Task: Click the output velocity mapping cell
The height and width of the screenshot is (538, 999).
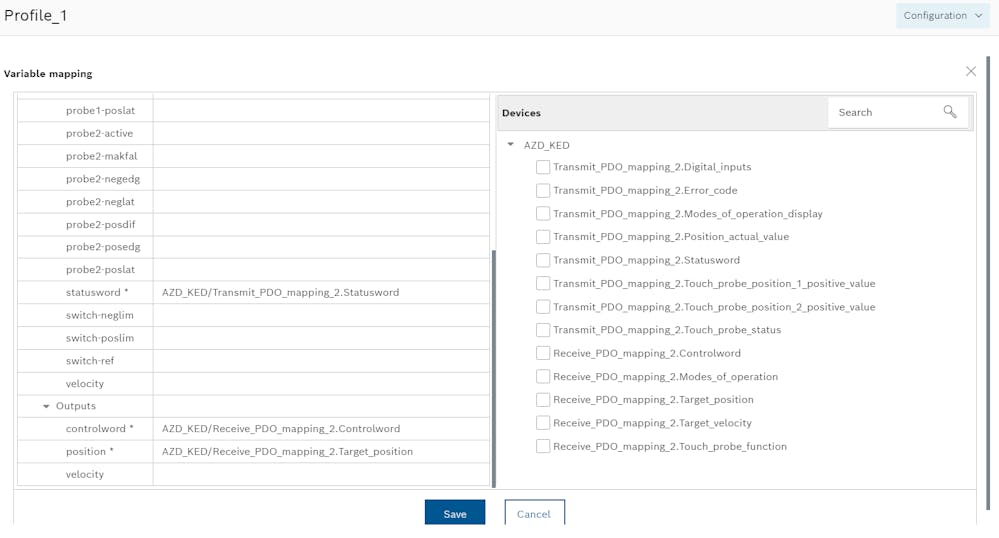Action: pos(321,474)
